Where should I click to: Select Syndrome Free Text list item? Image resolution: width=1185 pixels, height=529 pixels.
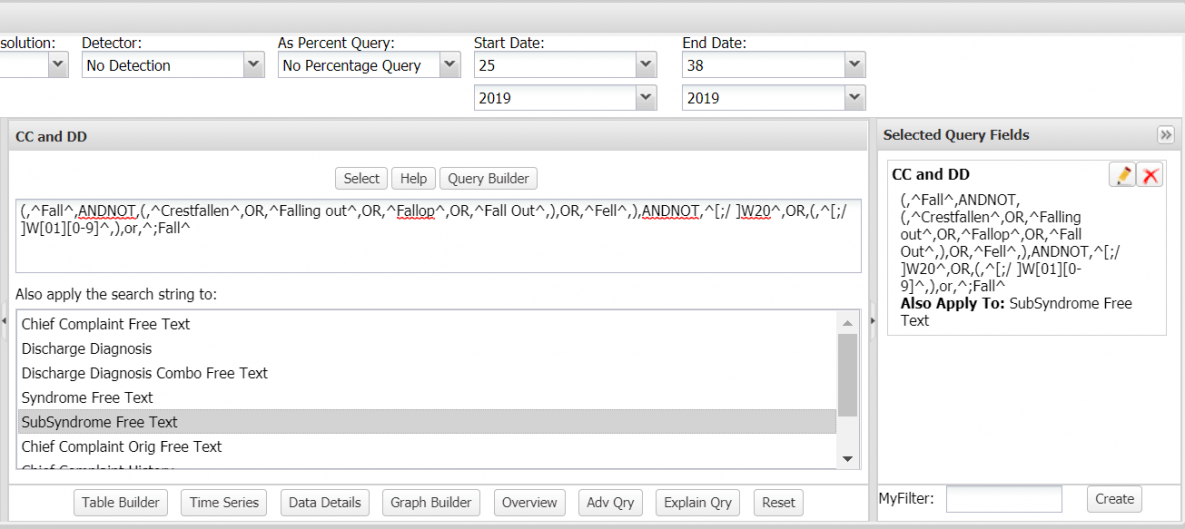(88, 398)
